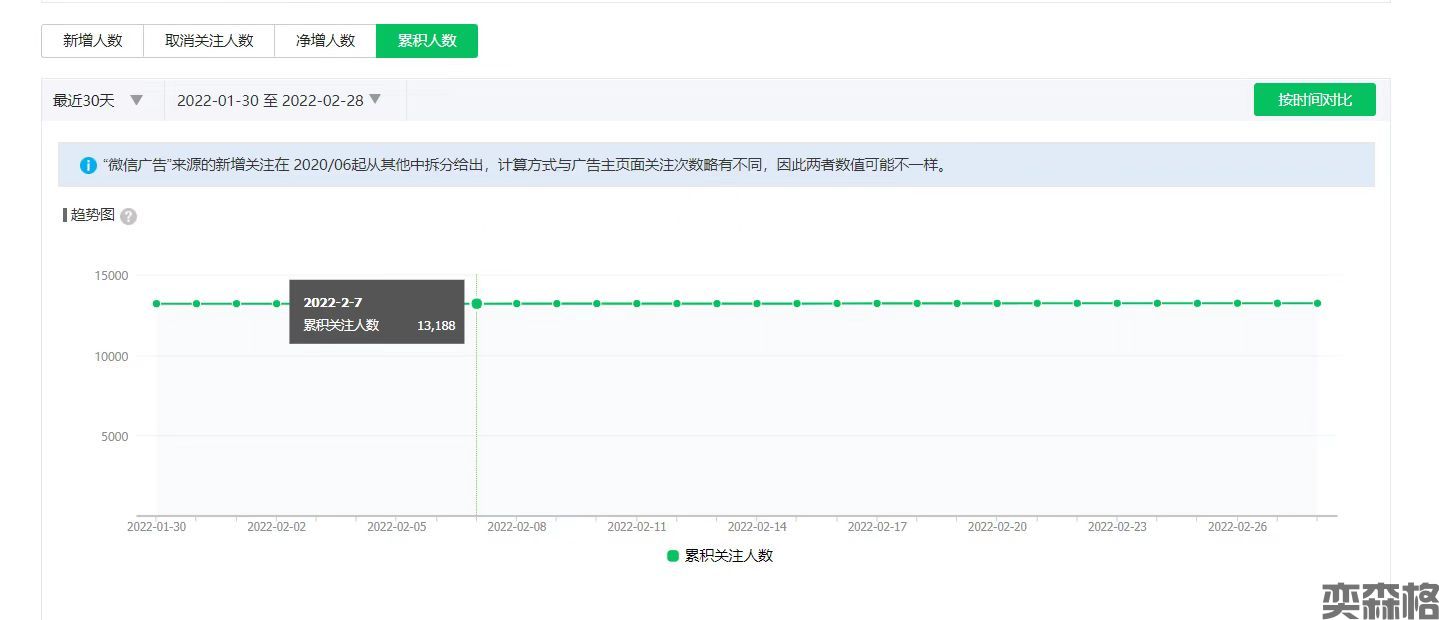Click the help question mark beside 趋势图
This screenshot has width=1439, height=620.
point(128,217)
